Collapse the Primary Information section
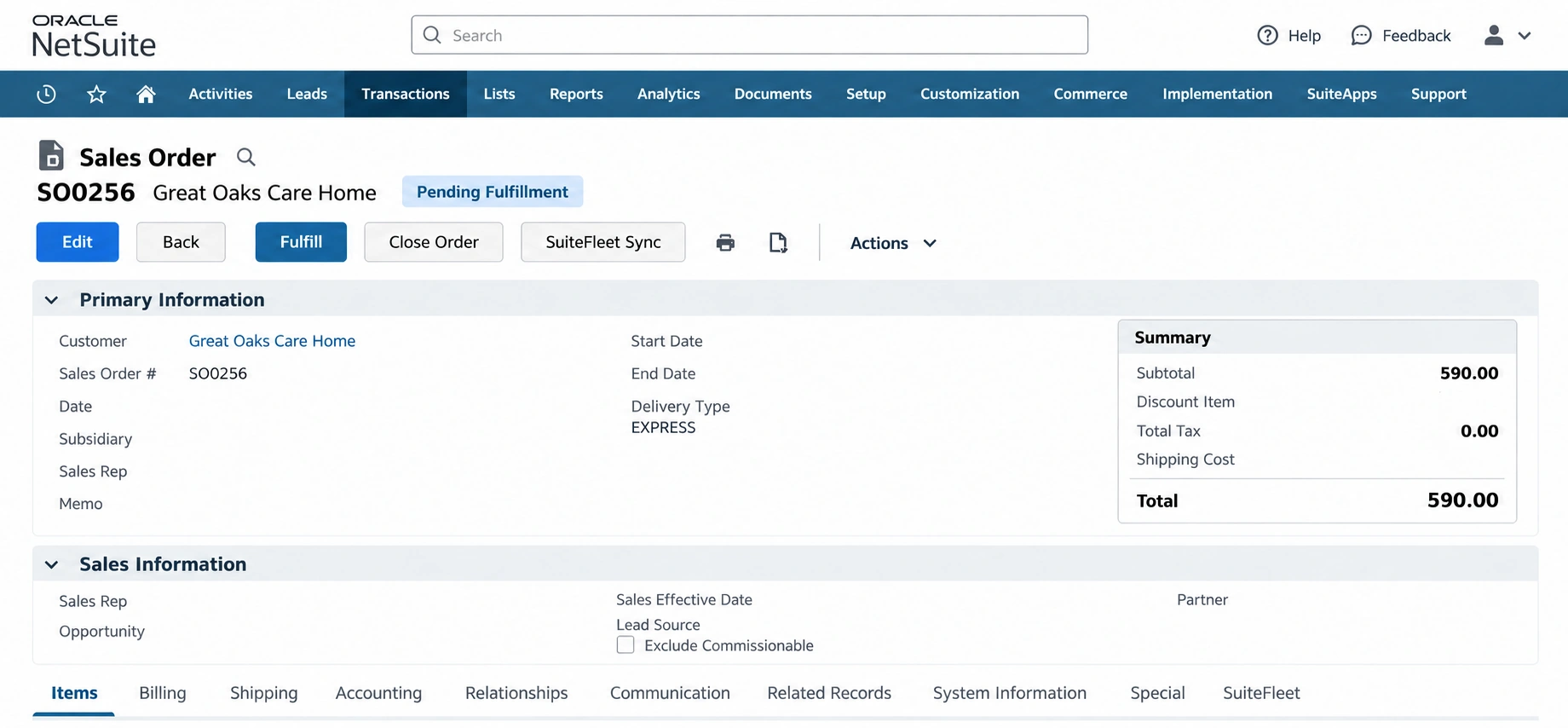Image resolution: width=1568 pixels, height=728 pixels. (51, 300)
